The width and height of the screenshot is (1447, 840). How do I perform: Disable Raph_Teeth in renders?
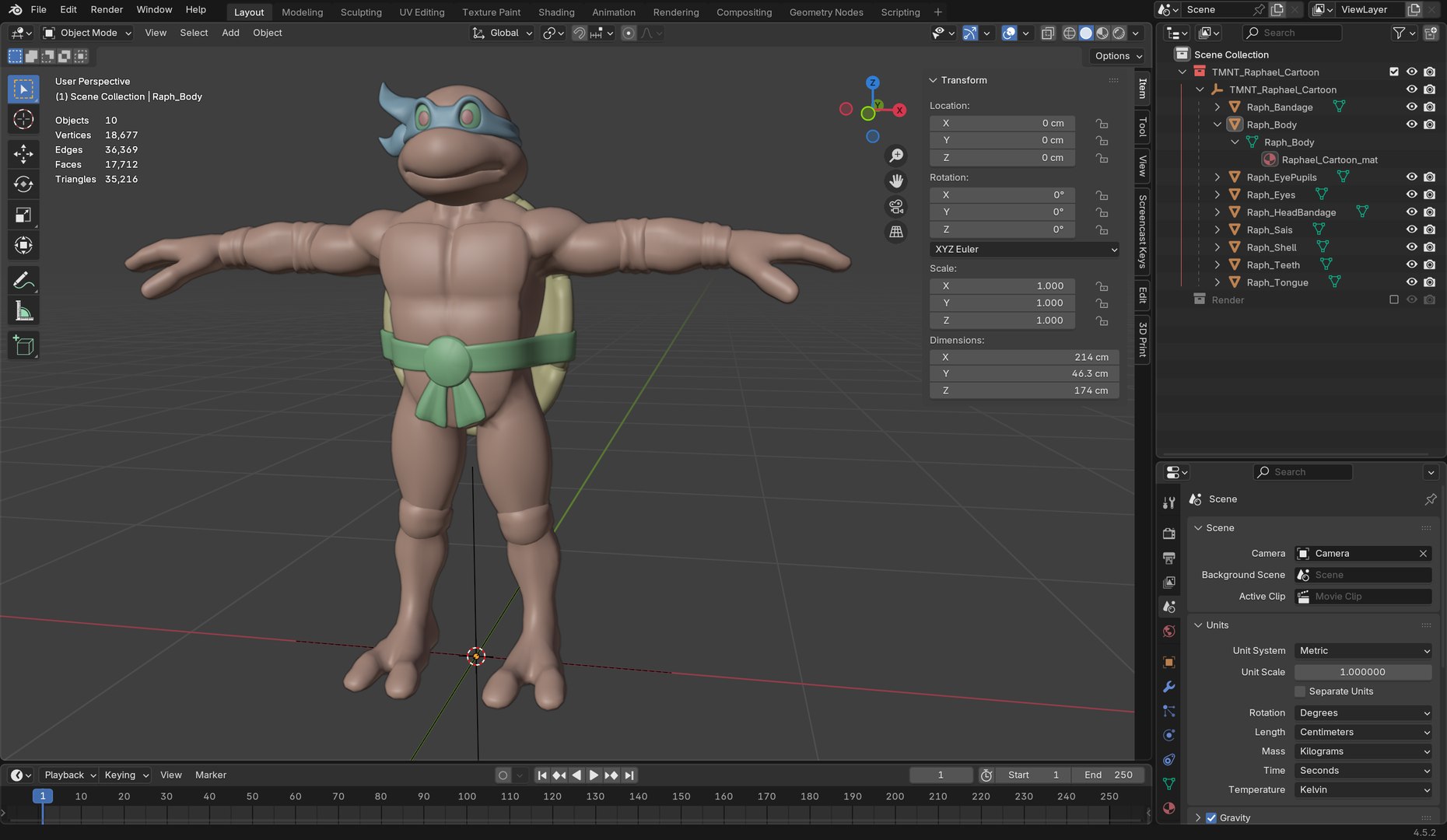1429,264
